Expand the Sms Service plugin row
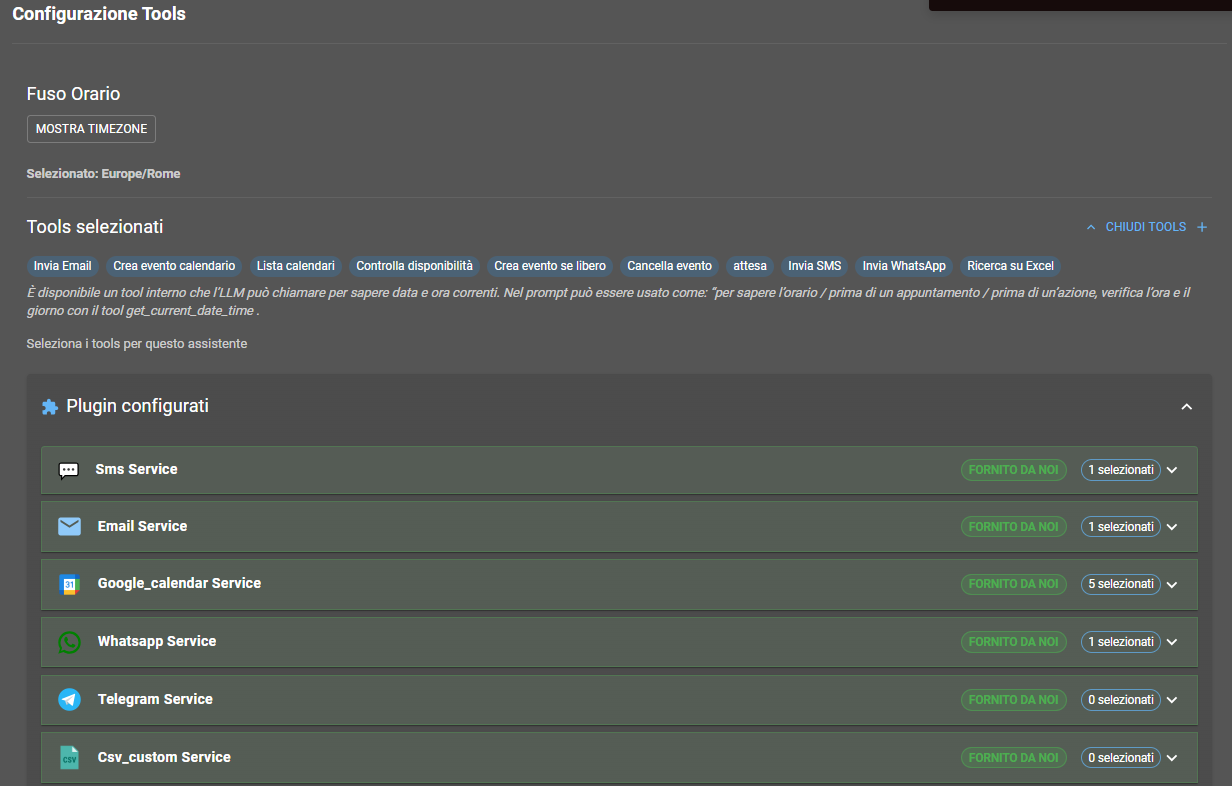Viewport: 1232px width, 786px height. [x=1171, y=469]
